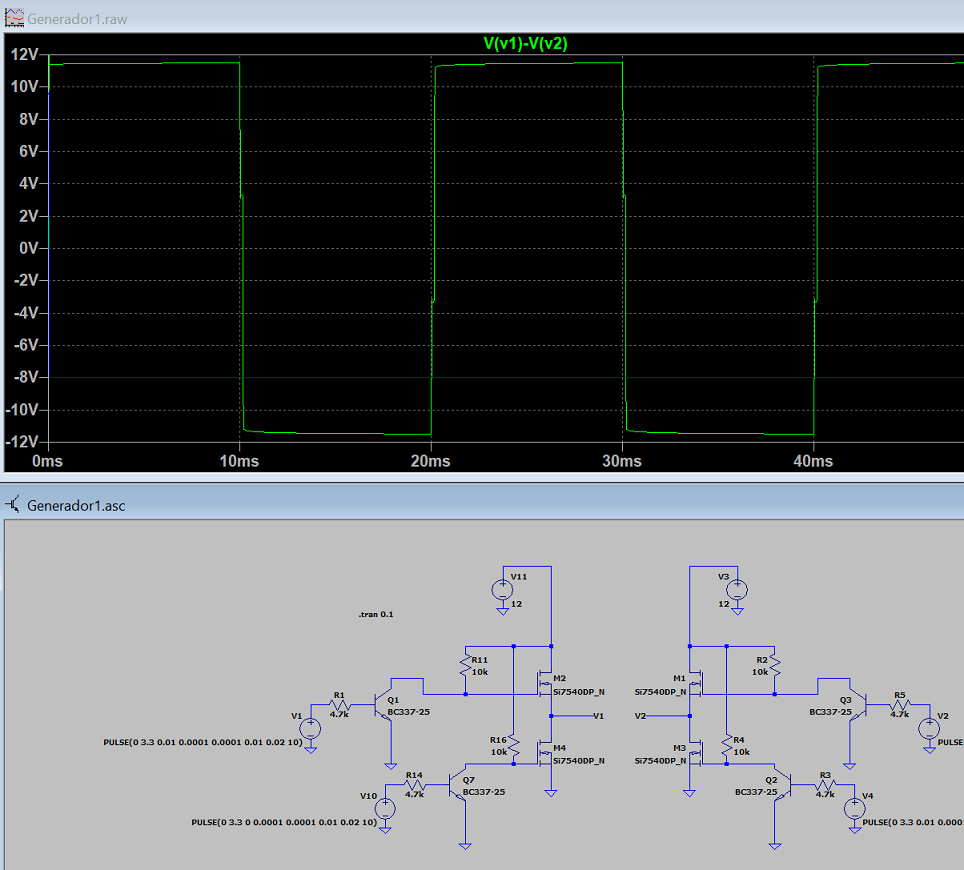Select the V4 pulse source symbol

click(x=855, y=808)
